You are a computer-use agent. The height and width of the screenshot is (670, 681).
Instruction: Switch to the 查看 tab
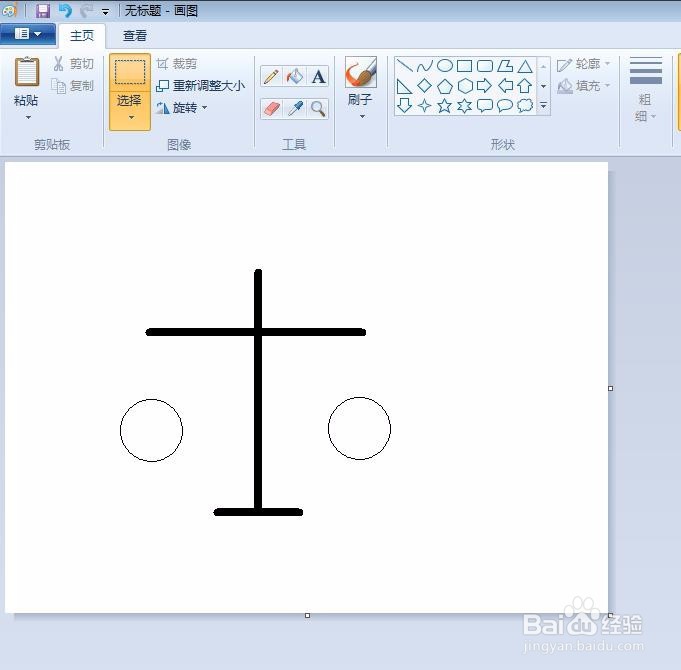pyautogui.click(x=135, y=36)
